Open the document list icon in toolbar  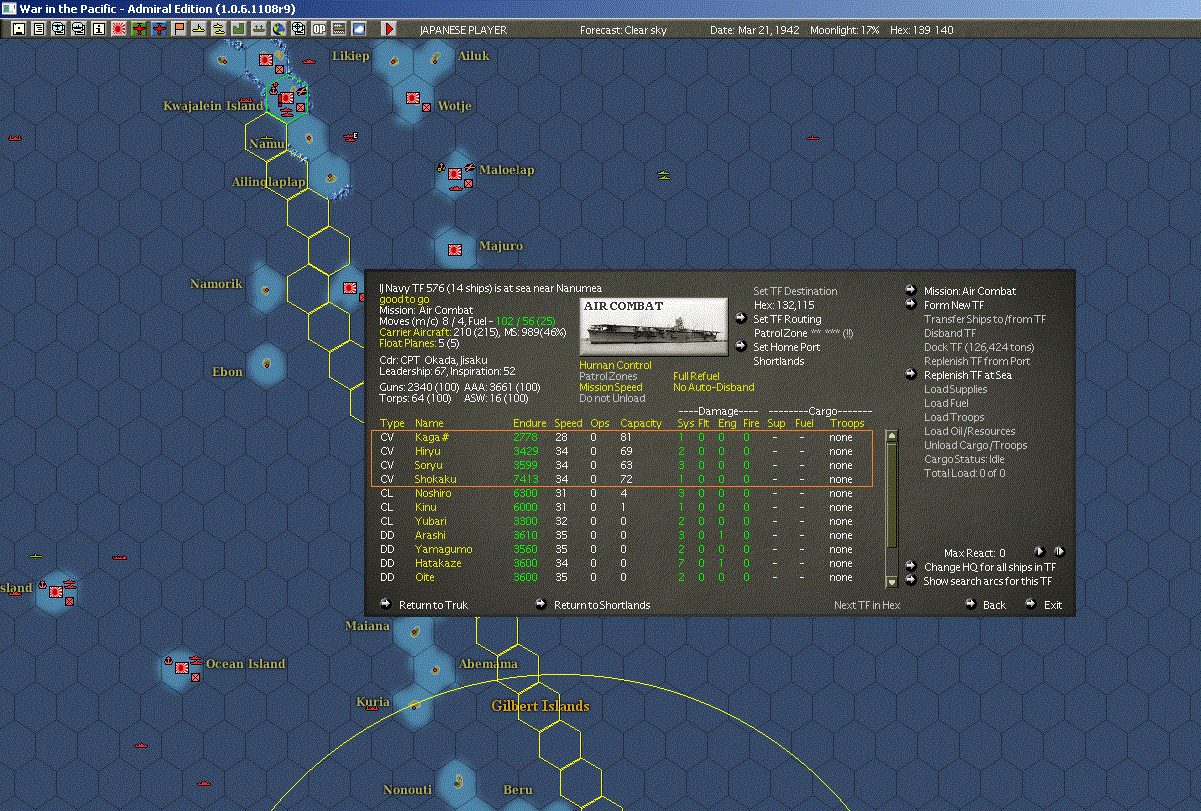click(39, 29)
